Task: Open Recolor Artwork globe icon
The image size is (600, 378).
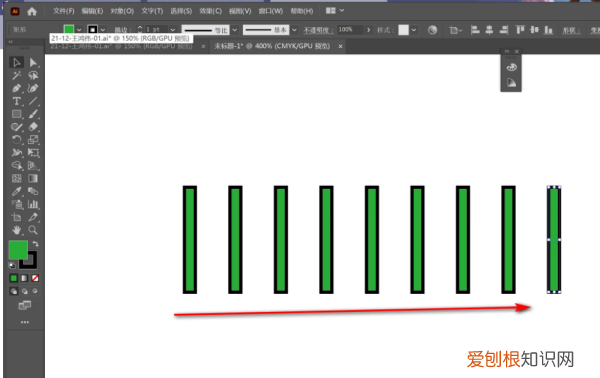Action: [432, 30]
